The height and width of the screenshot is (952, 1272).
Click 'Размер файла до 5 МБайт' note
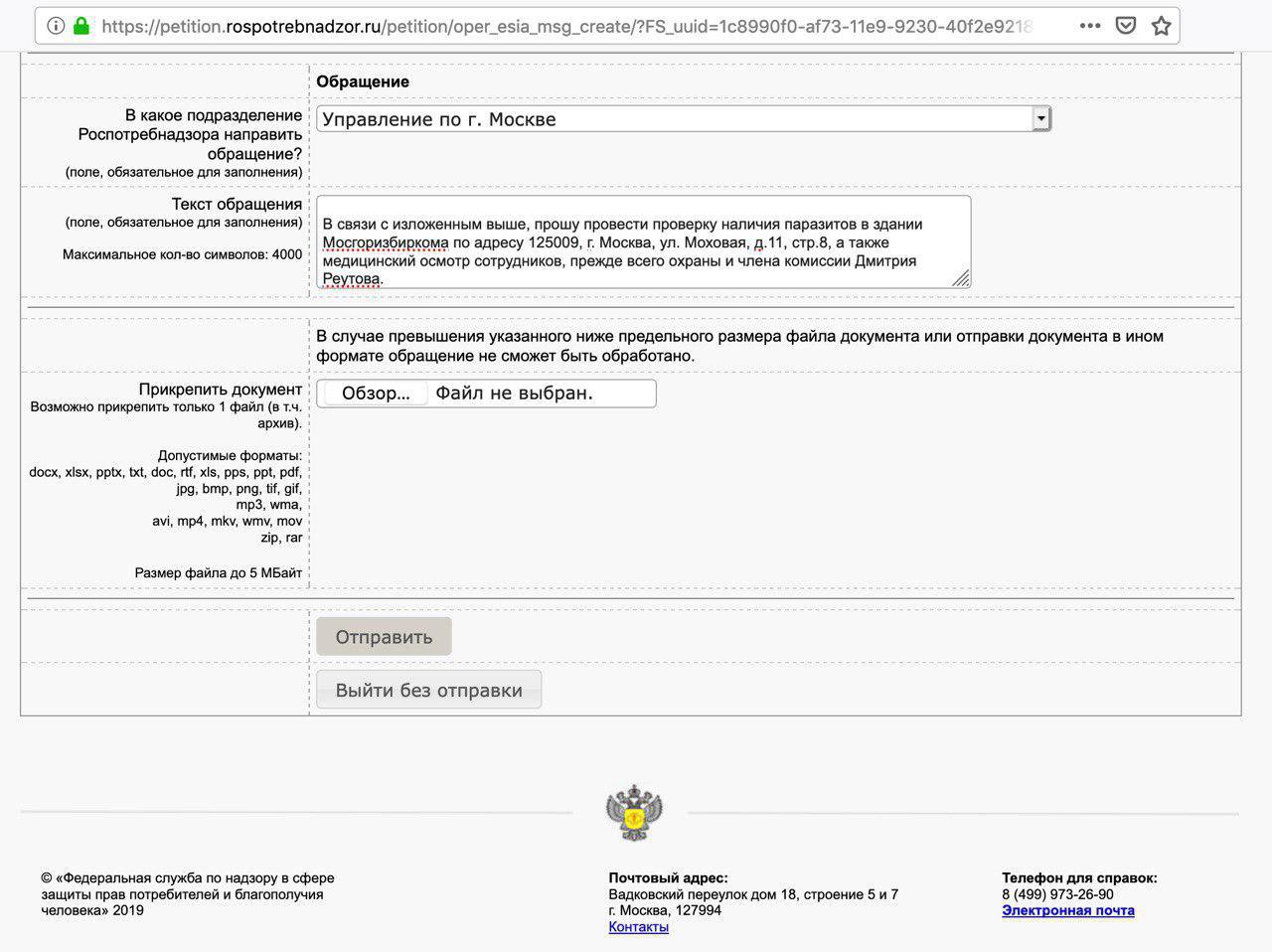pyautogui.click(x=219, y=572)
